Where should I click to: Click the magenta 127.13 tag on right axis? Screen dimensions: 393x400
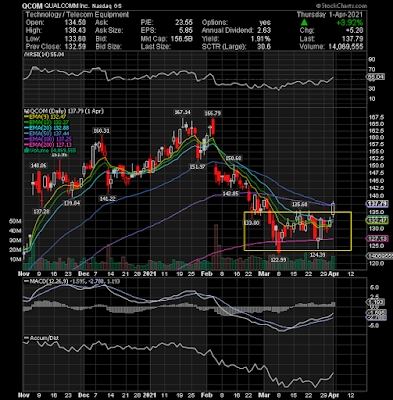377,238
